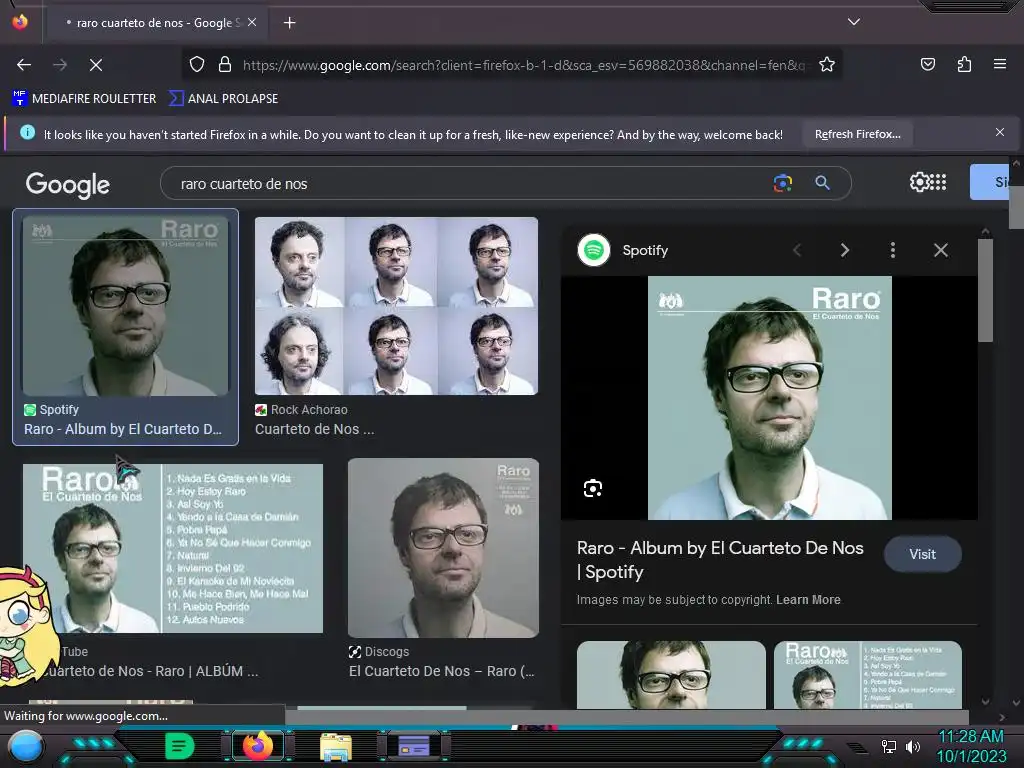This screenshot has height=768, width=1024.
Task: Open the green notes app in taskbar
Action: click(179, 746)
